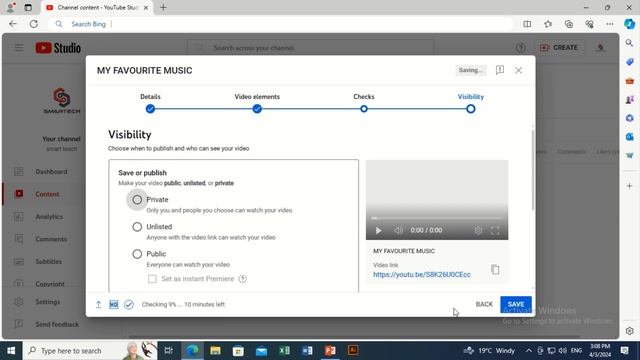Viewport: 640px width, 360px height.
Task: Close the Channel content browser tab
Action: point(146,8)
